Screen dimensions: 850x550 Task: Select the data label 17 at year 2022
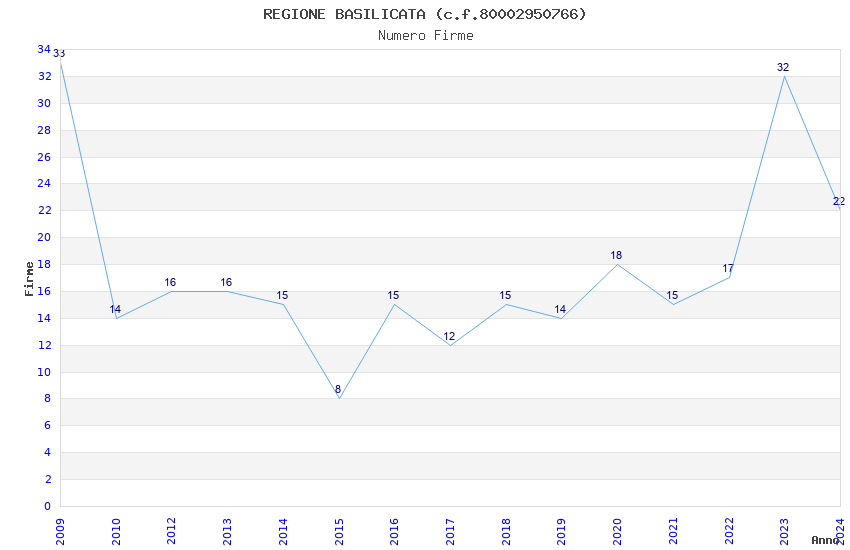click(x=728, y=268)
